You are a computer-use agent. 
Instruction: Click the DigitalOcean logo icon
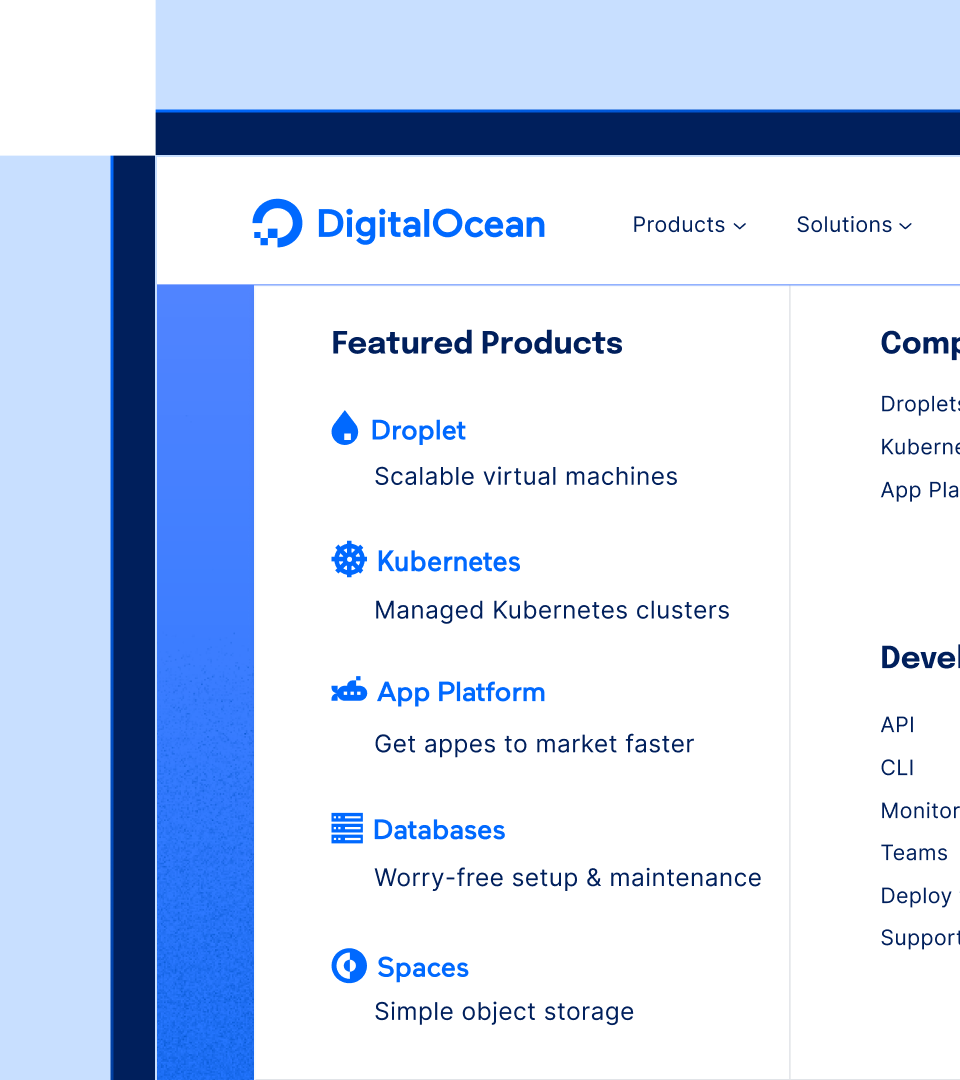277,223
